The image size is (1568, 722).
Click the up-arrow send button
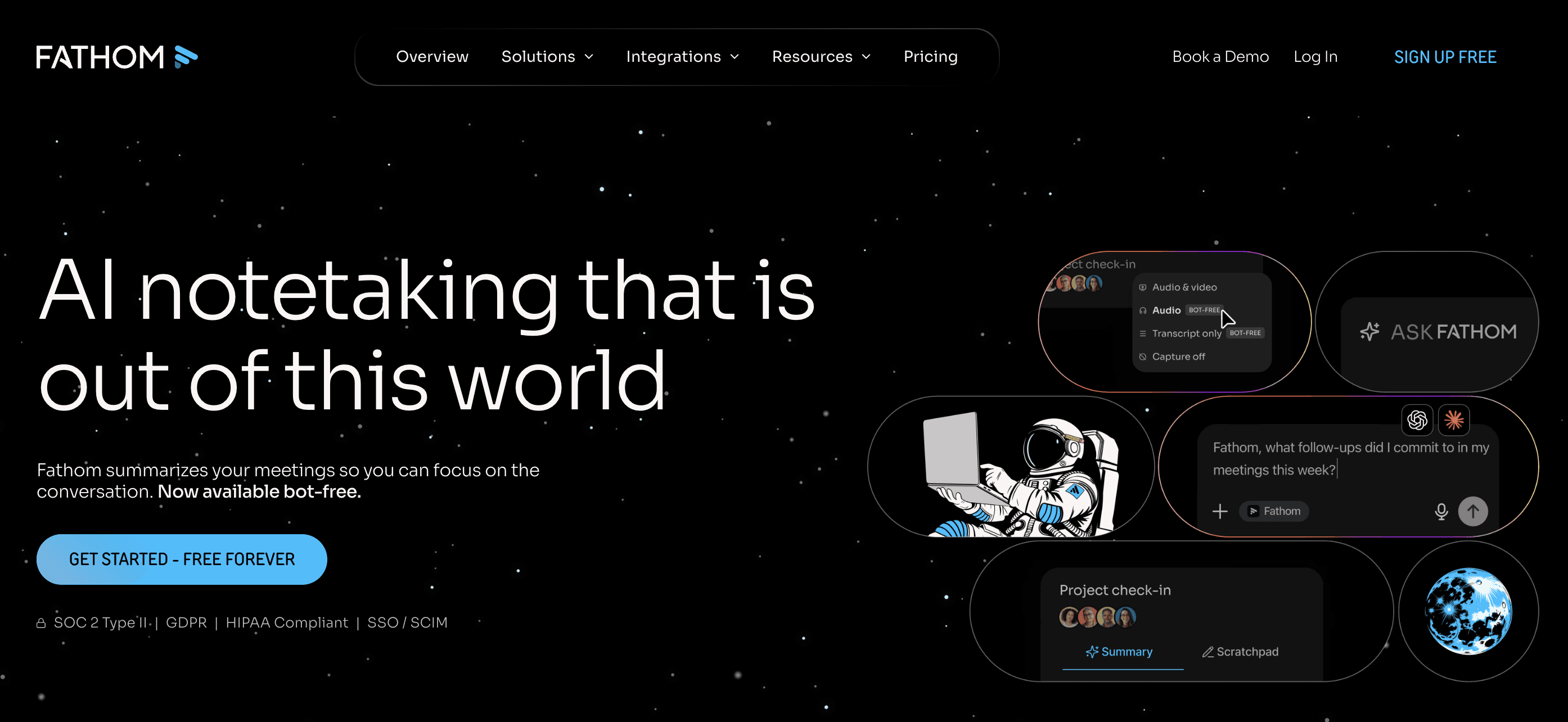(1472, 511)
